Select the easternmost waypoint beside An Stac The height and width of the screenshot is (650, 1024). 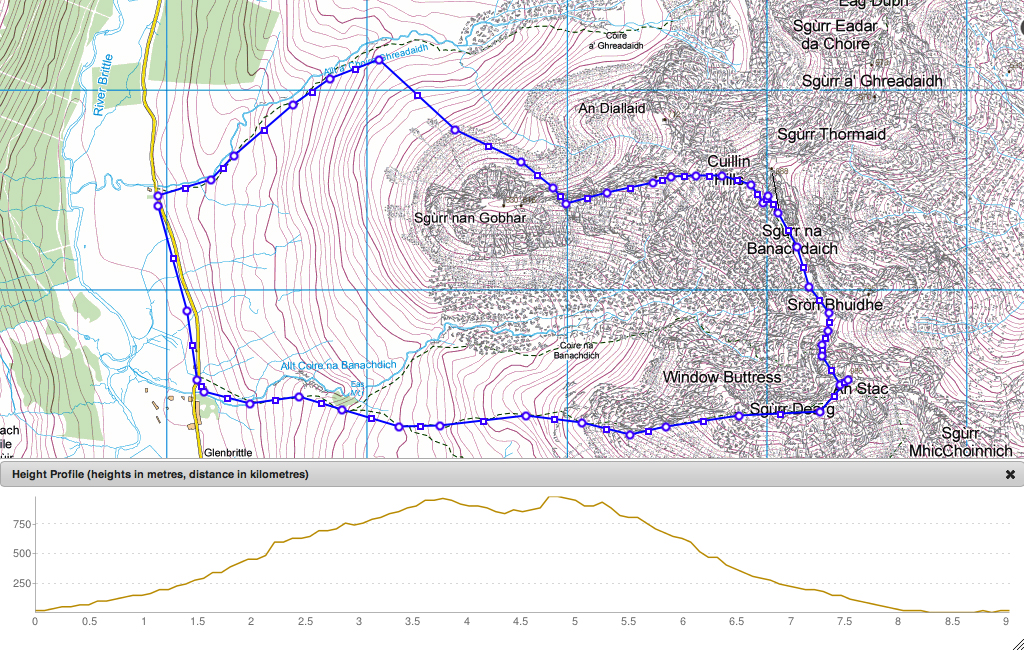847,379
